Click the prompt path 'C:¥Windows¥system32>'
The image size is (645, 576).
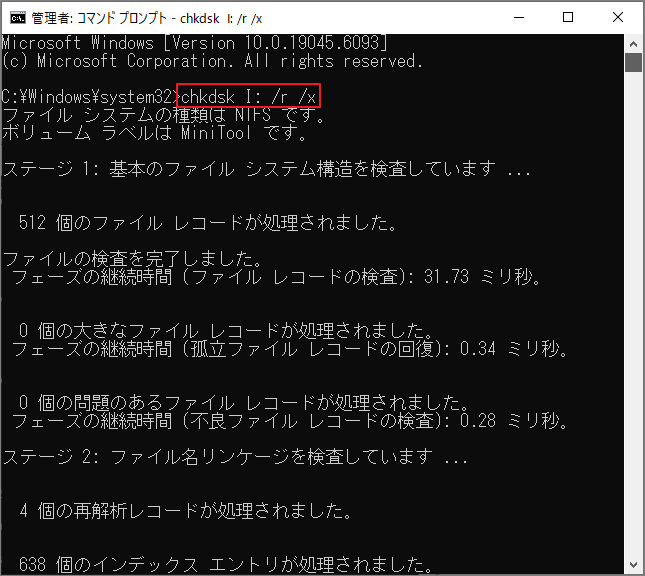[x=90, y=97]
